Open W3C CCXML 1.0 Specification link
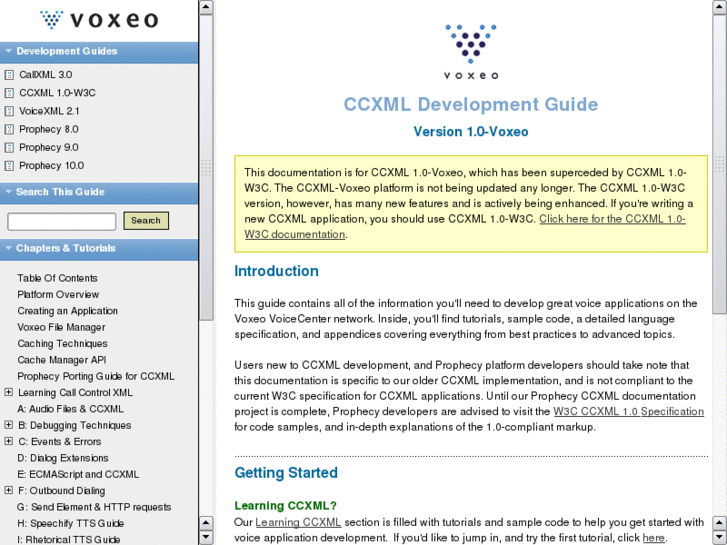727x545 pixels. tap(629, 411)
